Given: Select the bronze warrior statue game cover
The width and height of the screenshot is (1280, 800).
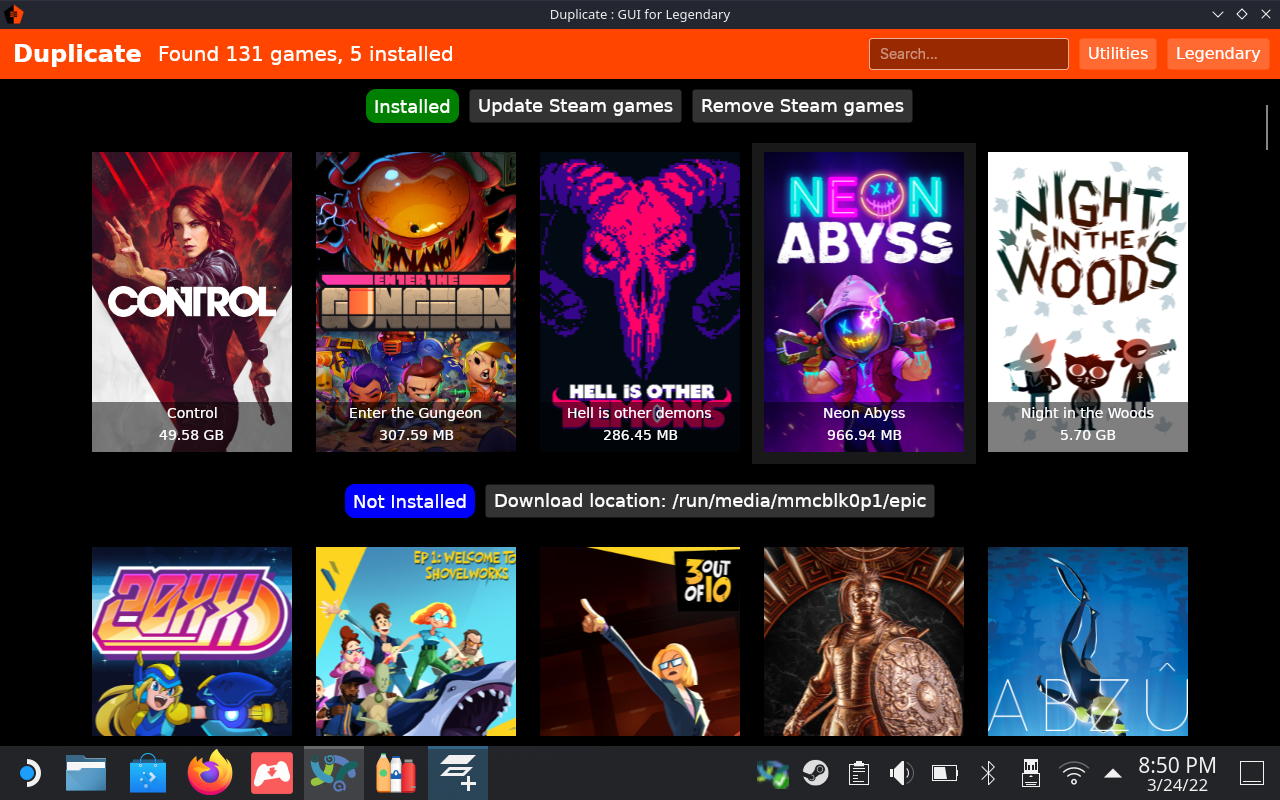Looking at the screenshot, I should click(864, 641).
